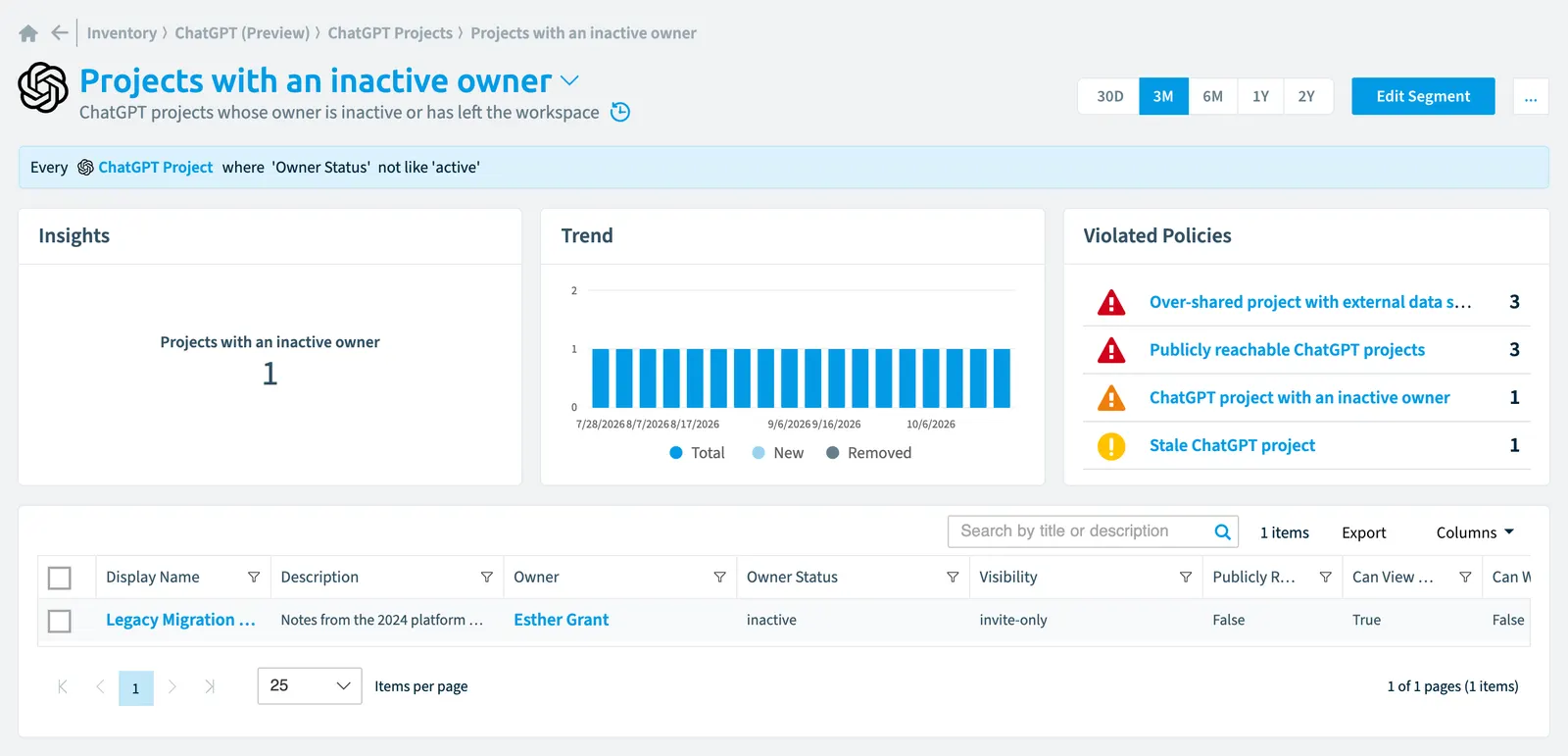
Task: Open the Legacy Migration project link
Action: coord(180,620)
